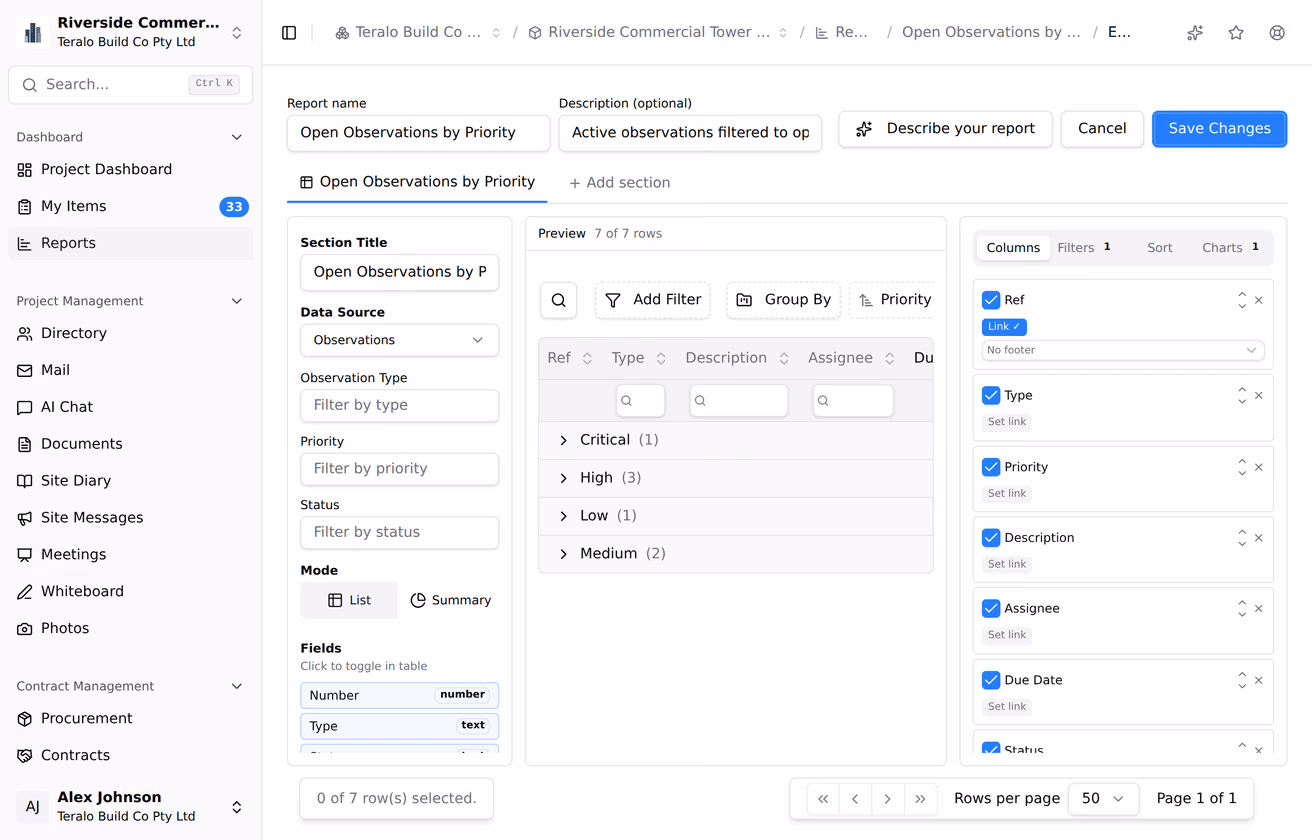
Task: Star this report as favorite
Action: (x=1236, y=33)
